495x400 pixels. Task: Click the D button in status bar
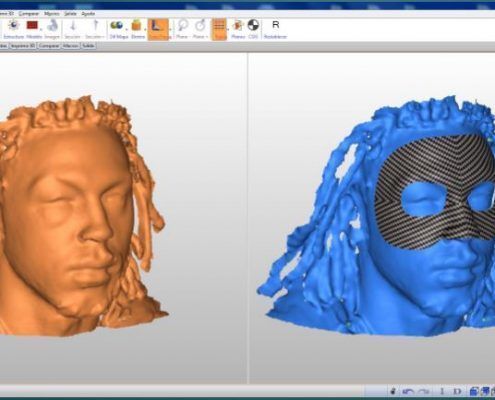pyautogui.click(x=457, y=391)
